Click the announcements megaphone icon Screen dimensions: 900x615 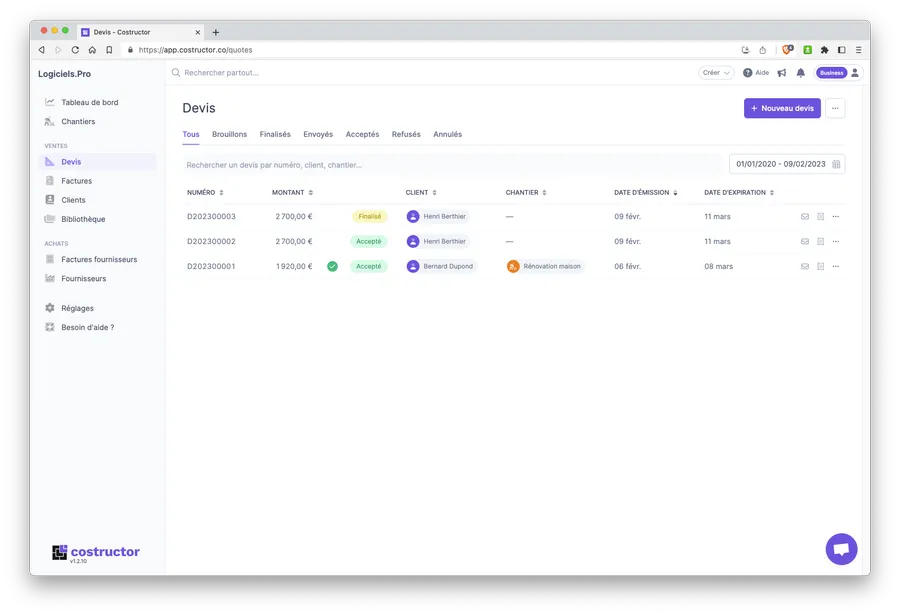[x=782, y=73]
